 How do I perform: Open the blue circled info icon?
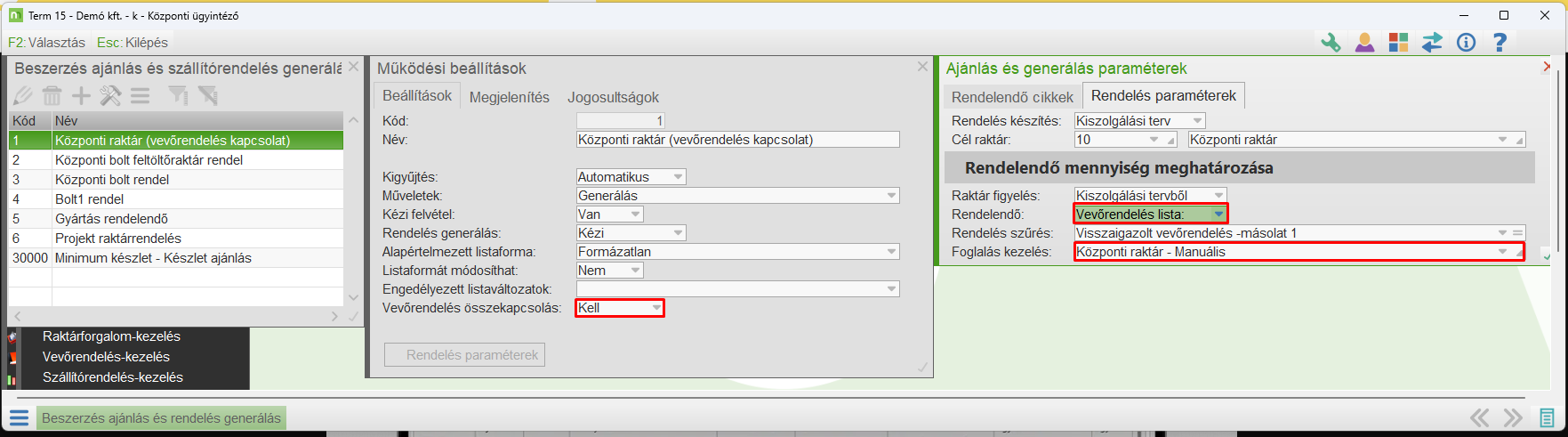pos(1466,42)
